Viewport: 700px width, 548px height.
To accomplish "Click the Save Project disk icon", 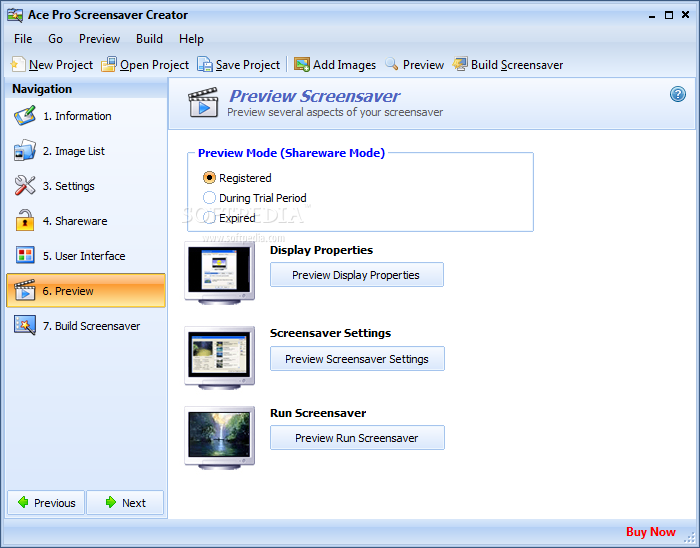I will pos(205,64).
